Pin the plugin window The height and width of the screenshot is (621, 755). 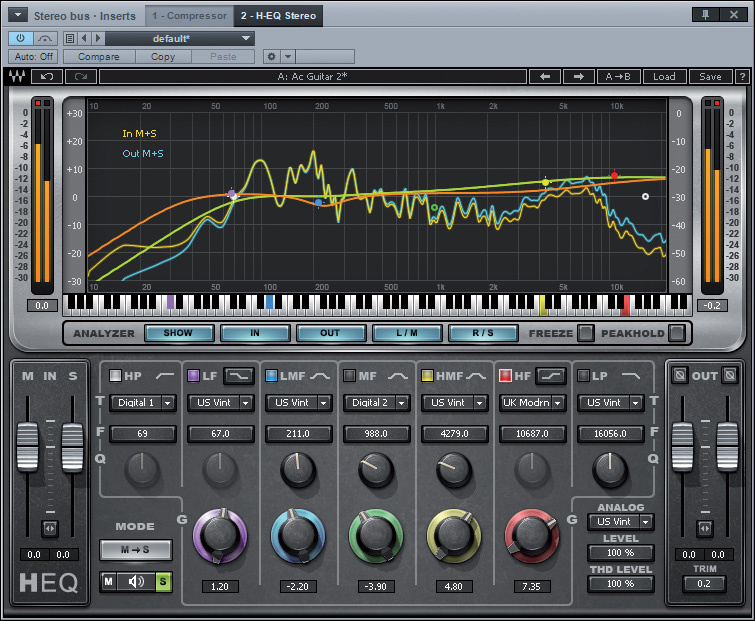pyautogui.click(x=705, y=14)
